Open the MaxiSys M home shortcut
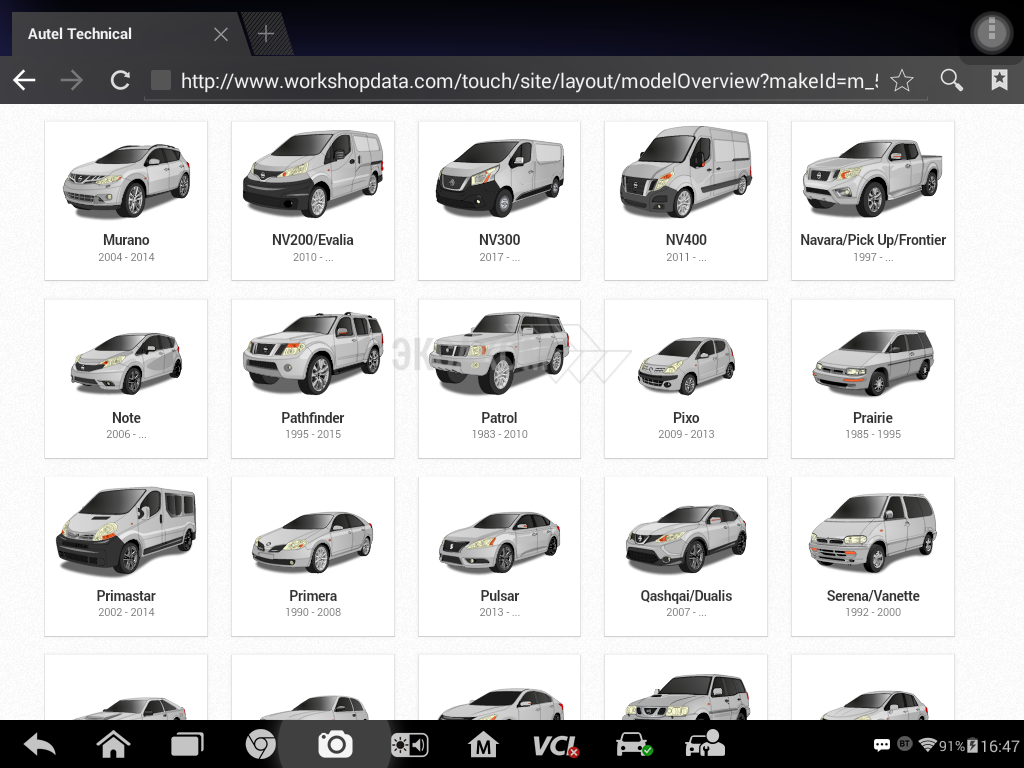1024x768 pixels. 483,744
